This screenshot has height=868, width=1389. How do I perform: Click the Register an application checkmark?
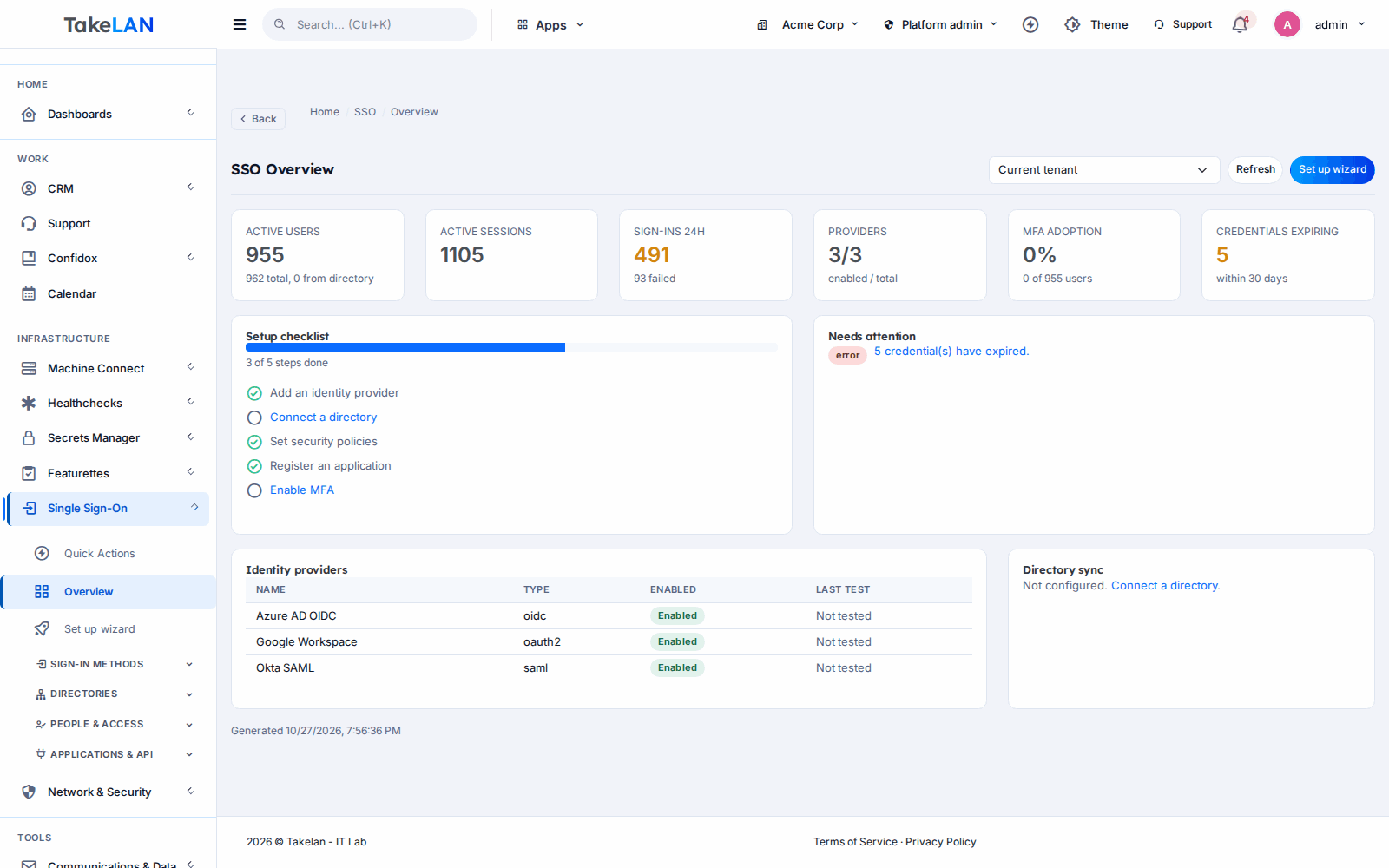coord(254,466)
